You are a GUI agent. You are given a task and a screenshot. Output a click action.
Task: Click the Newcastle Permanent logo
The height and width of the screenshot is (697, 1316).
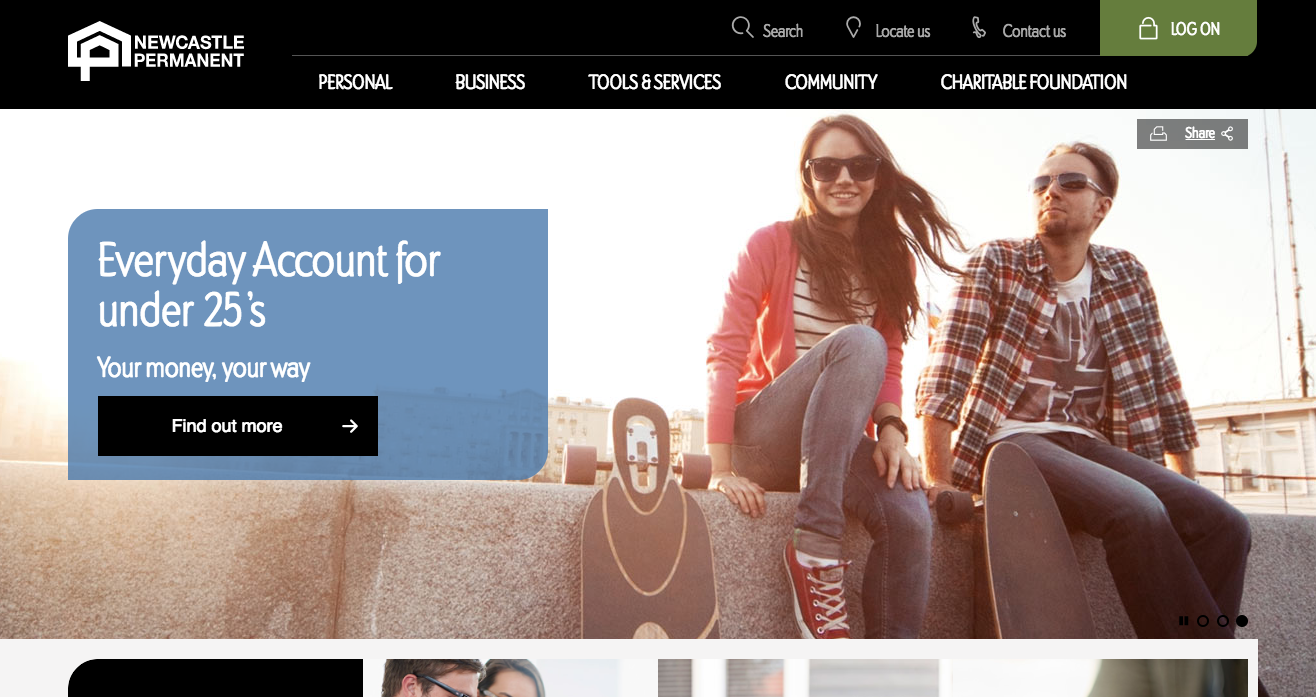[x=156, y=50]
